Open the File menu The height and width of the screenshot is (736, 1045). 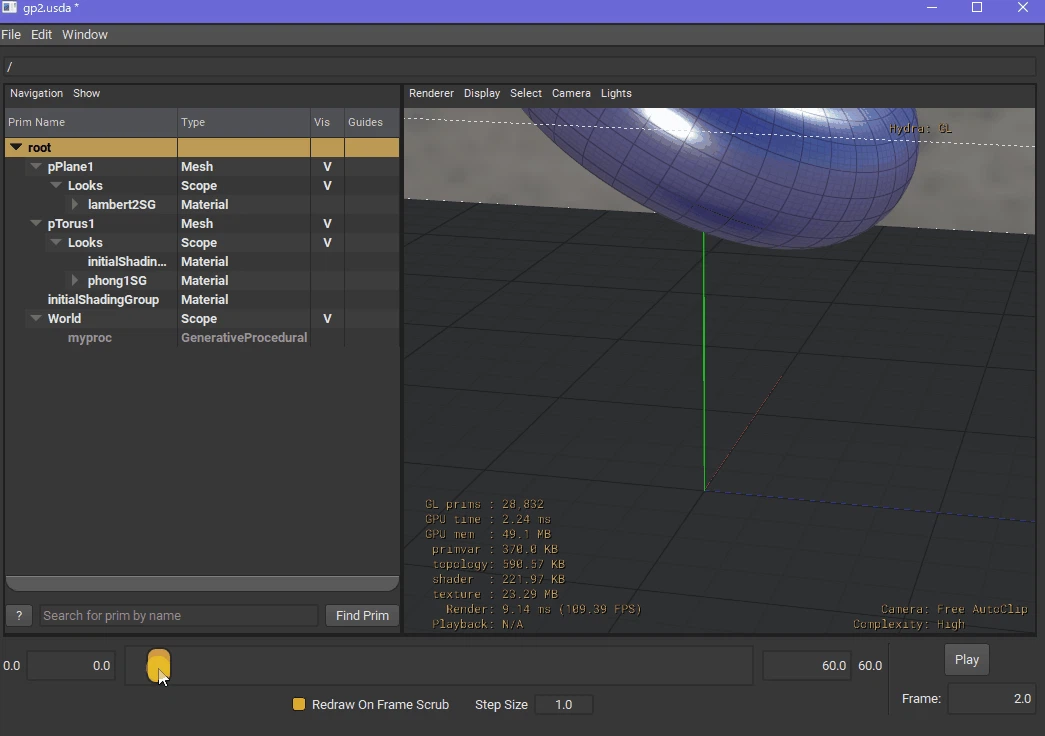click(x=11, y=35)
